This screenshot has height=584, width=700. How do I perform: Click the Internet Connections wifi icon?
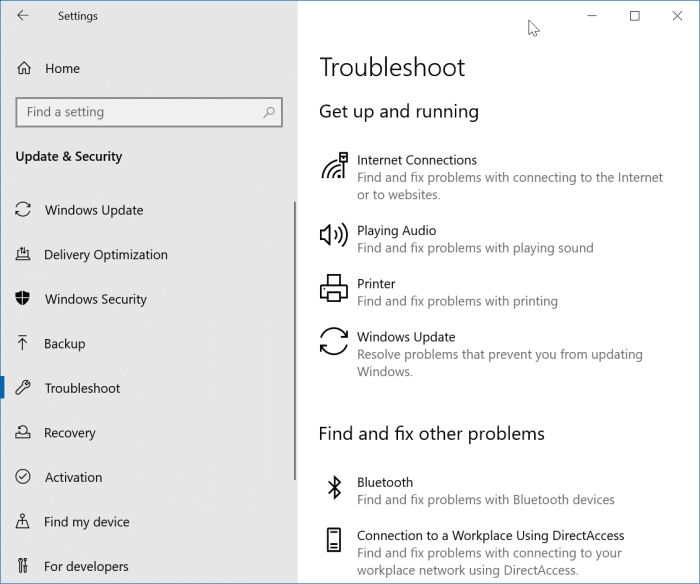334,166
